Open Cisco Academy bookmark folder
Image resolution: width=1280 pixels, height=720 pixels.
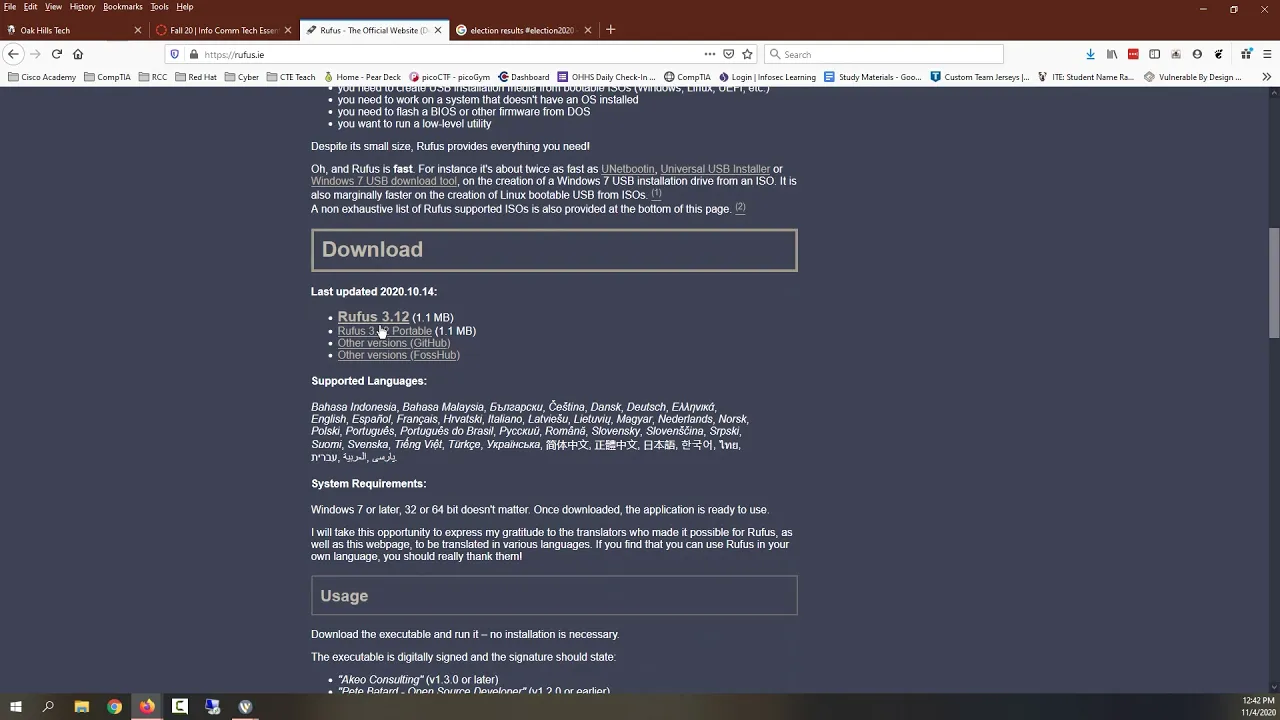coord(41,77)
